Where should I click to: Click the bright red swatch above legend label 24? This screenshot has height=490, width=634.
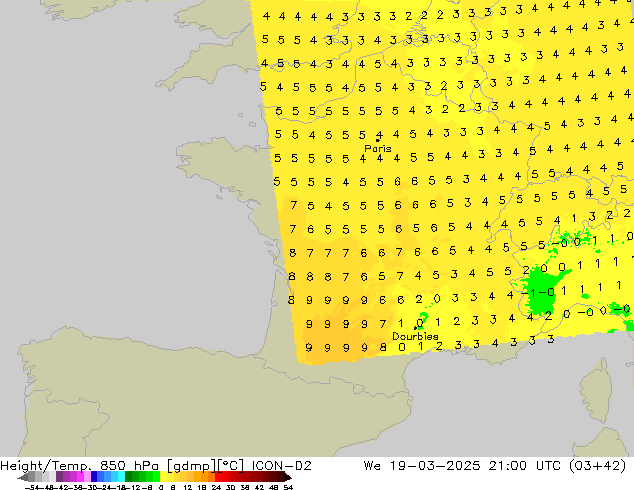click(218, 476)
